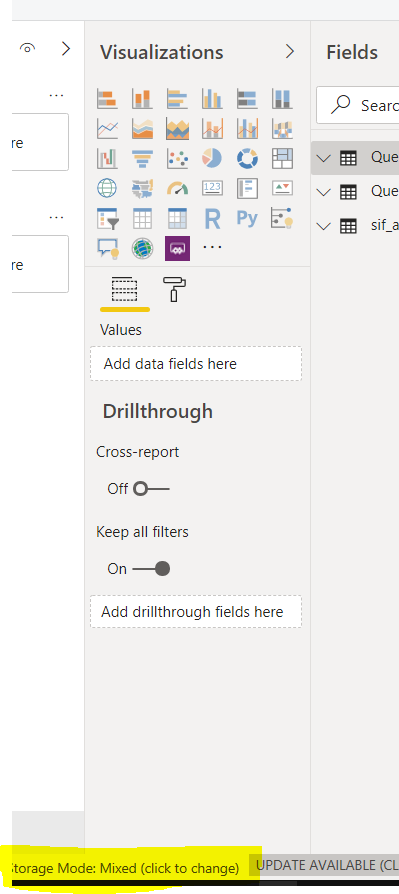Choose the Ribbon chart visual
The image size is (399, 894).
(x=282, y=129)
